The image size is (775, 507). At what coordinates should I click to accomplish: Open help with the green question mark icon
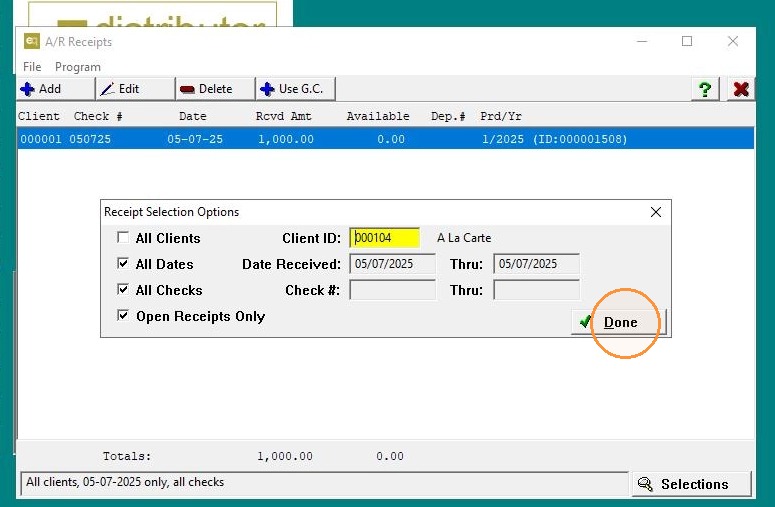pyautogui.click(x=705, y=89)
